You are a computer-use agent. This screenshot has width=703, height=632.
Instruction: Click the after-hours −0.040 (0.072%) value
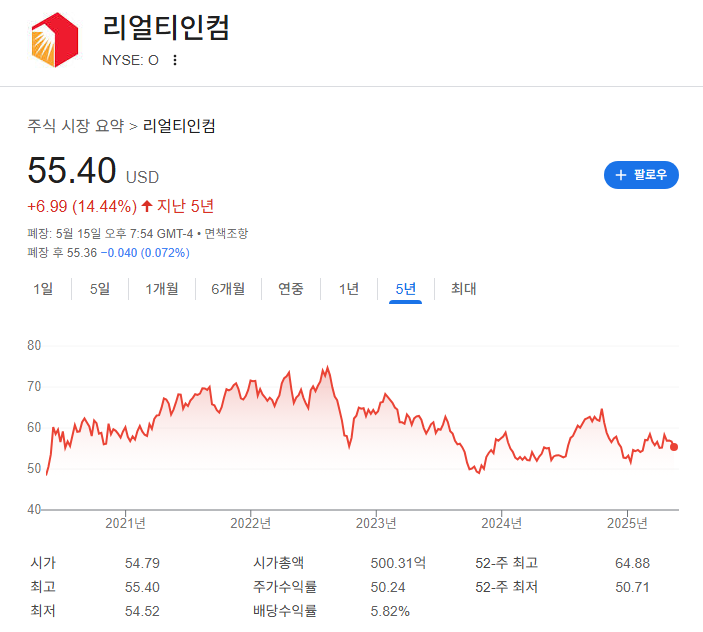point(145,253)
